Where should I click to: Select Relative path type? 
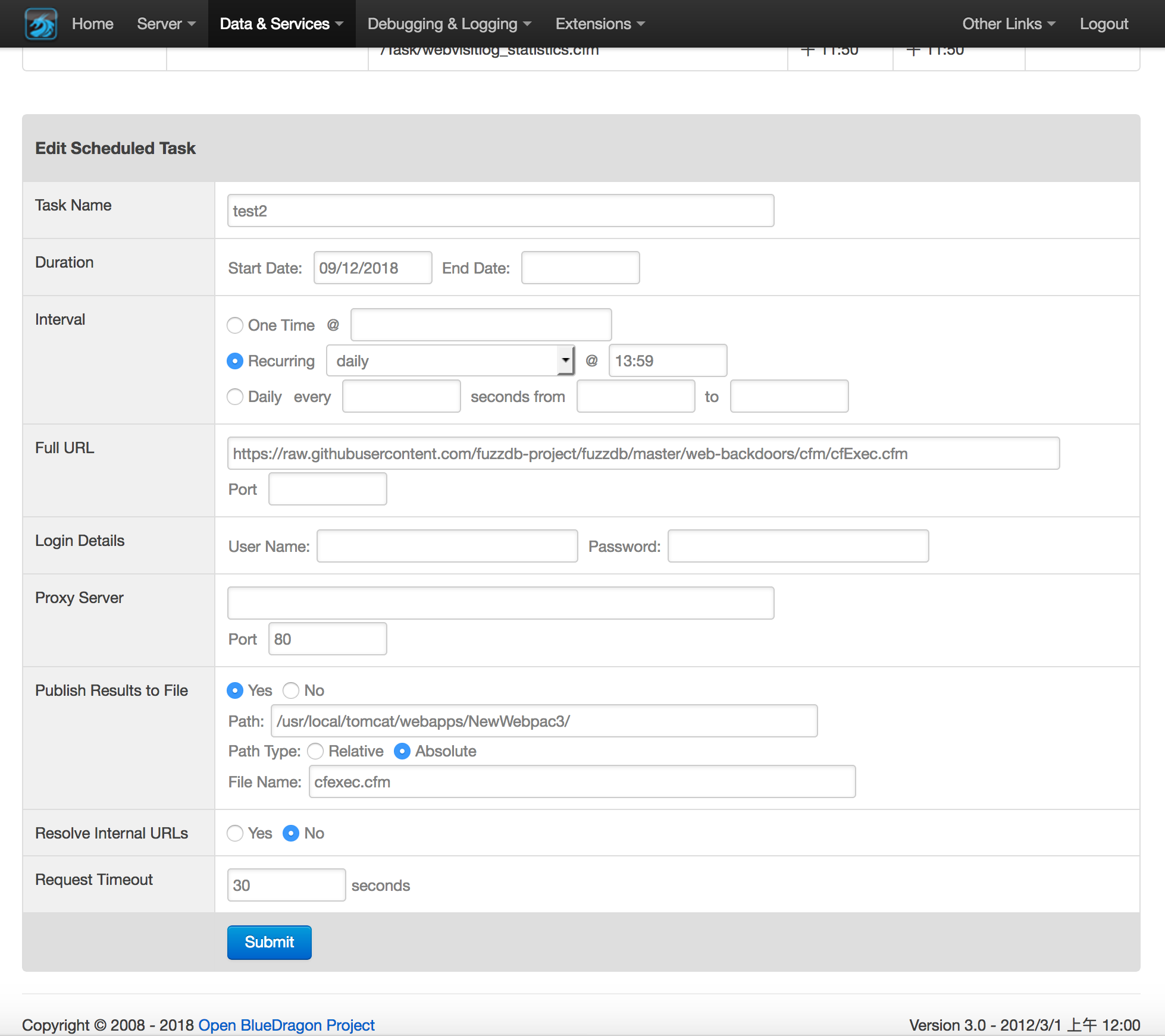click(315, 751)
